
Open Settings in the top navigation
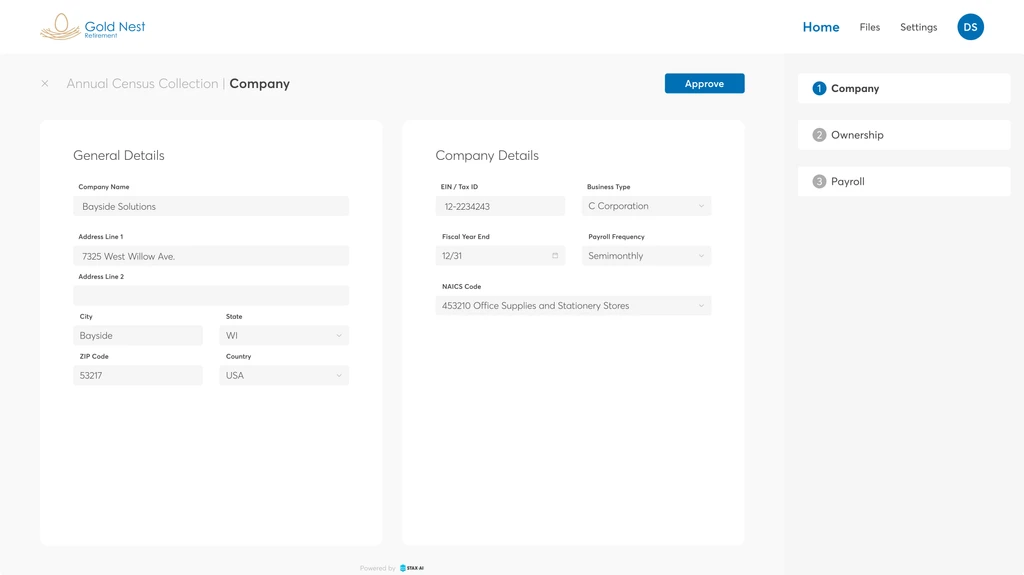pyautogui.click(x=918, y=27)
